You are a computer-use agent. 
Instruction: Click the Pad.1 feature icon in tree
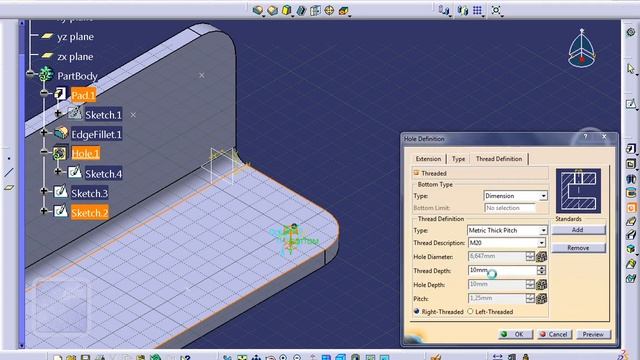60,94
